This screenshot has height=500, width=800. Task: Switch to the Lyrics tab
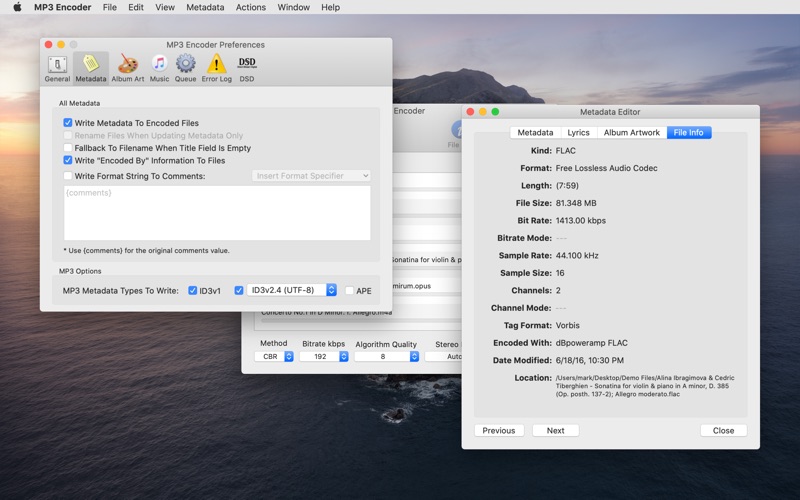point(579,132)
